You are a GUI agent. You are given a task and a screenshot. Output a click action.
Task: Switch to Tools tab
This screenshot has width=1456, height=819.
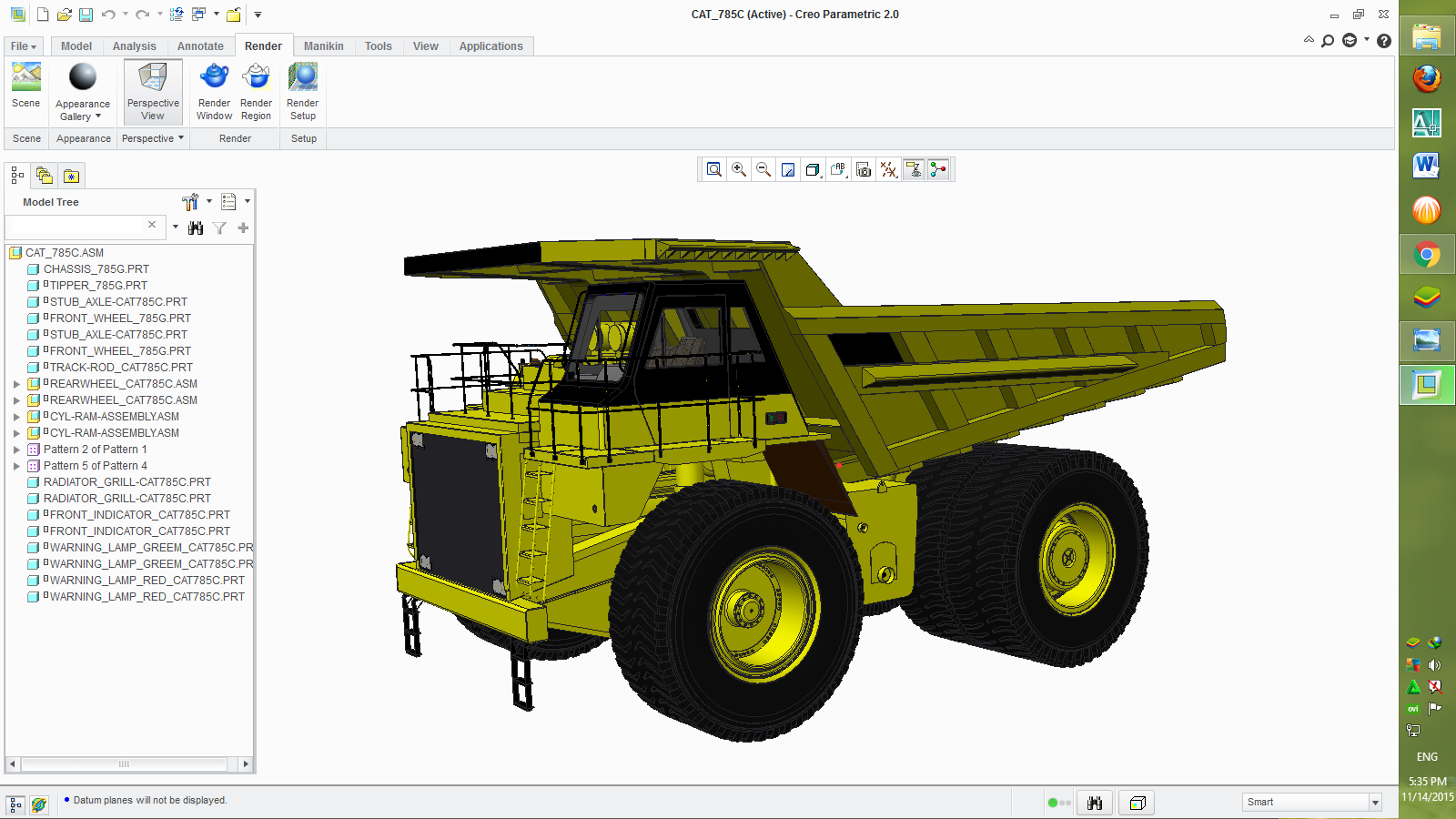tap(379, 46)
